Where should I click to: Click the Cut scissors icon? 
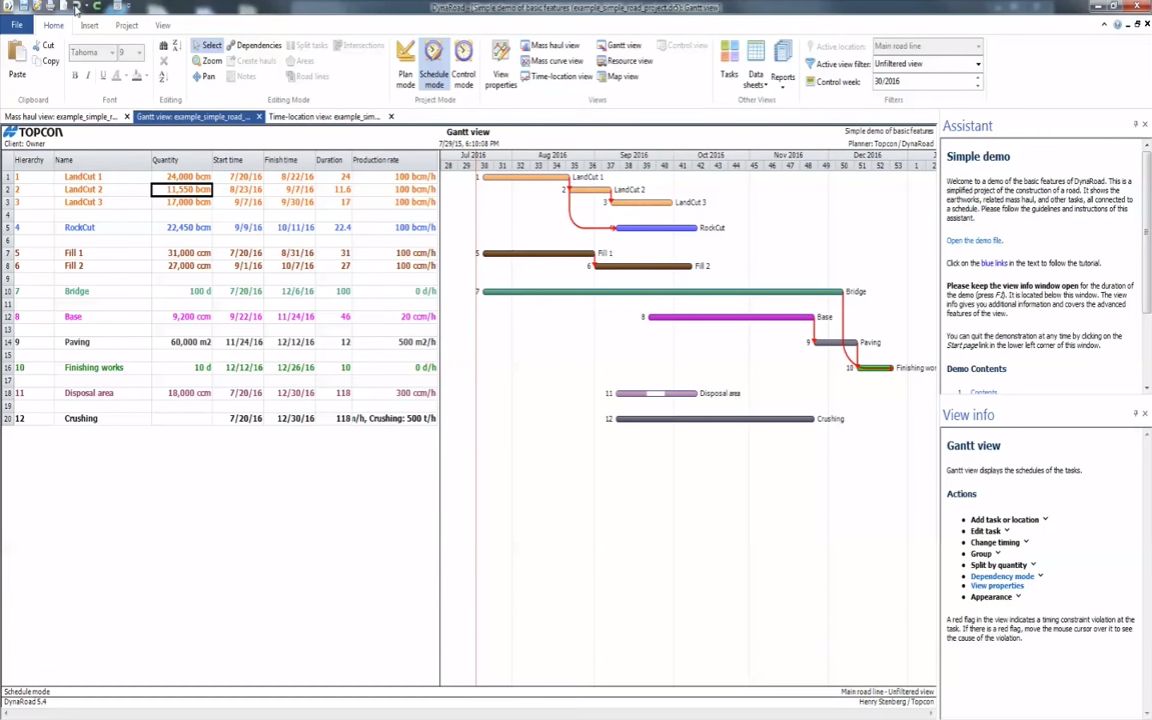pos(37,46)
